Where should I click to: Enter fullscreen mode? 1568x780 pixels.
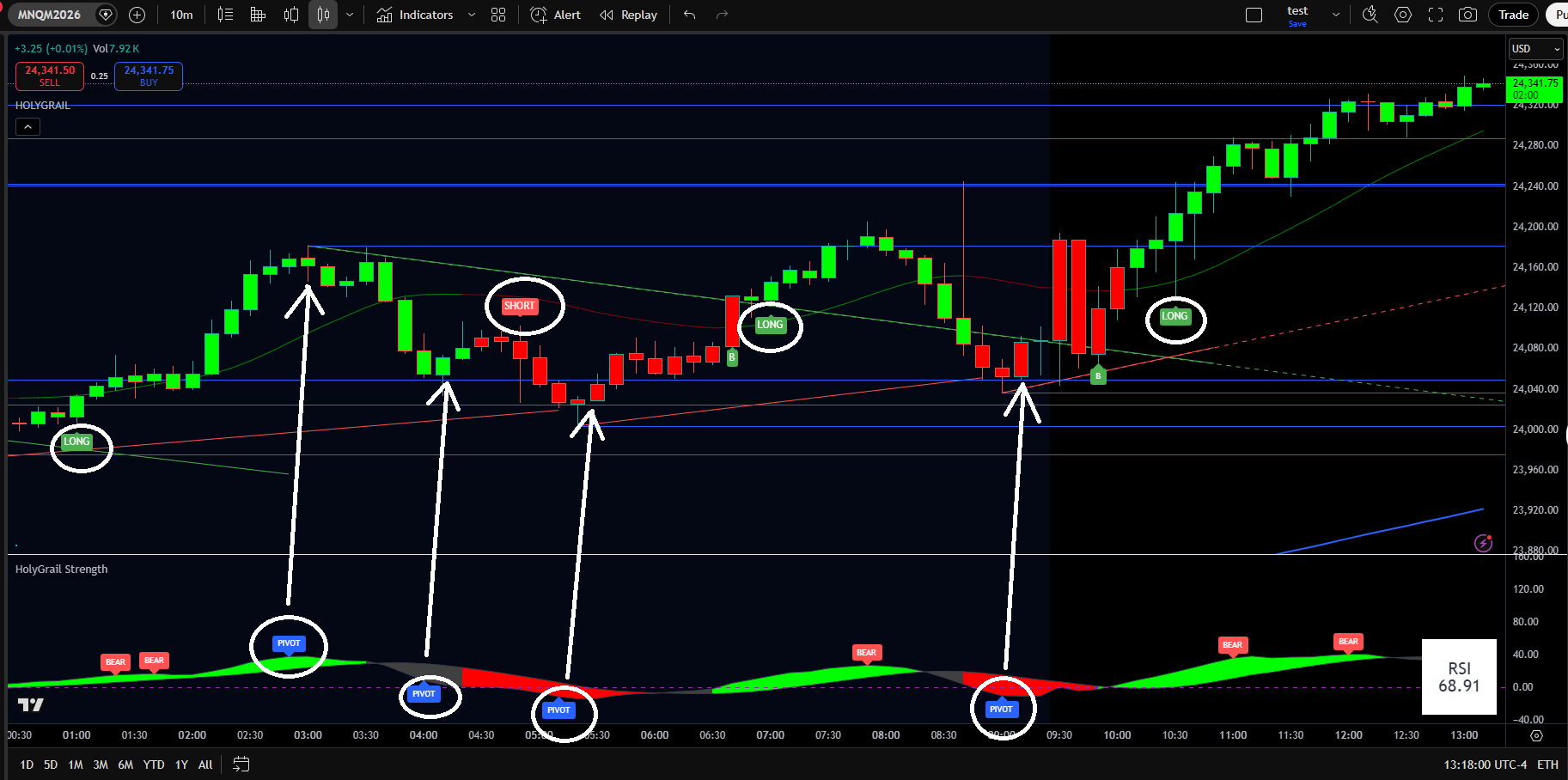click(x=1436, y=15)
